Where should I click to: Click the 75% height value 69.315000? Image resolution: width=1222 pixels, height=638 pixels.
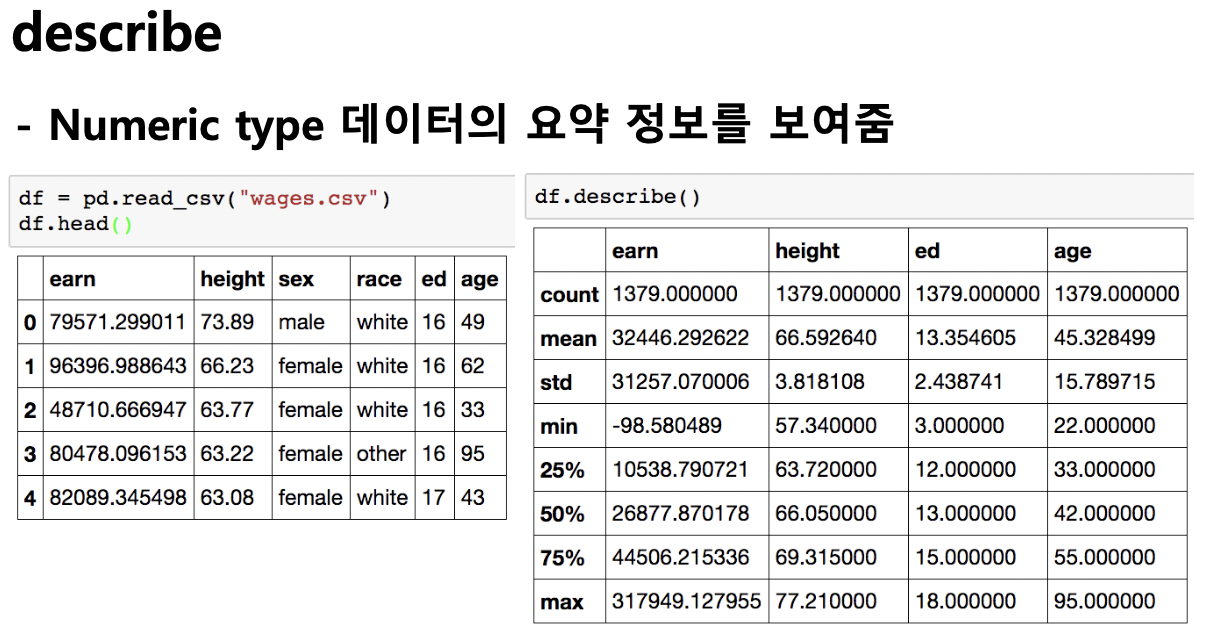pos(826,558)
